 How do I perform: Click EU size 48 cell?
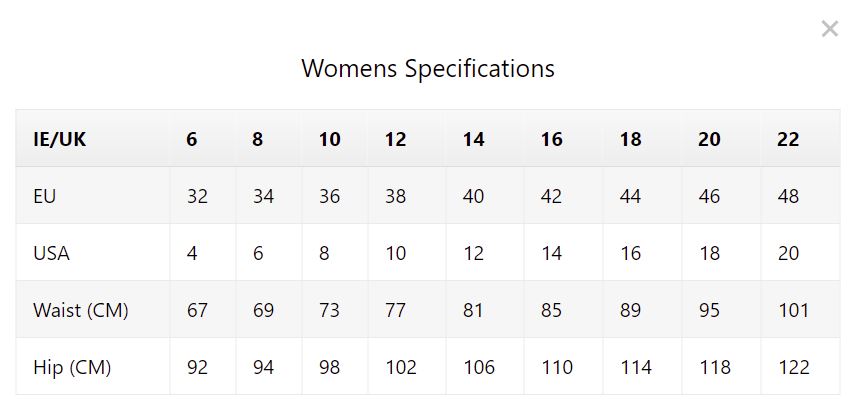(800, 196)
